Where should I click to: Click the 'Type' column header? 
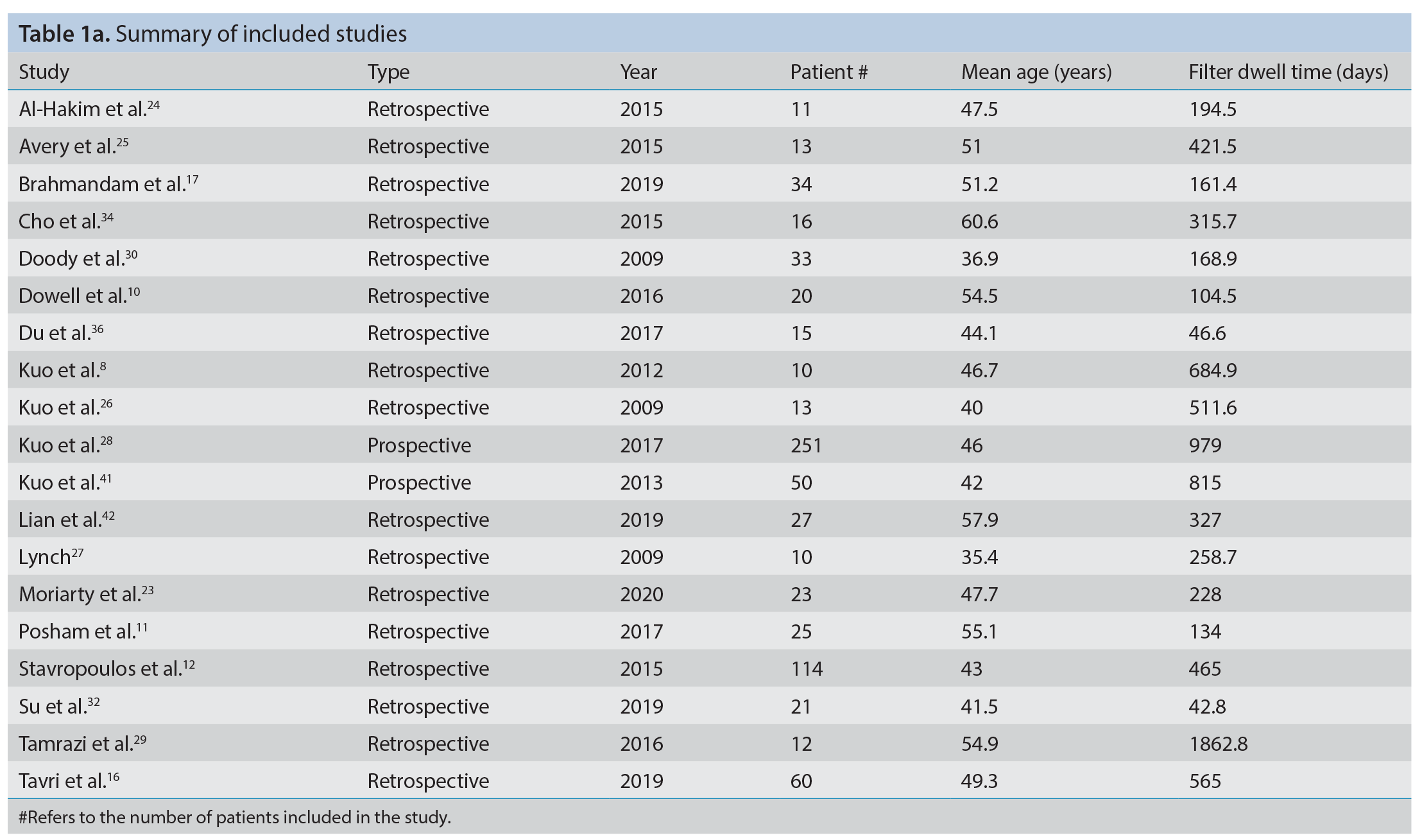coord(388,72)
